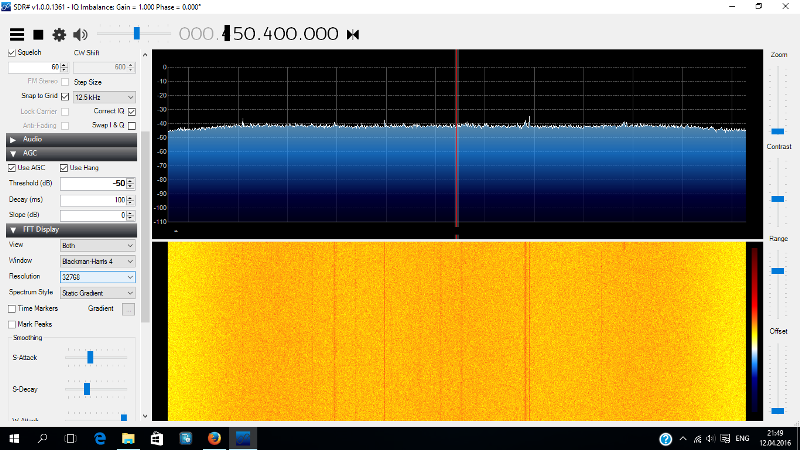Screen dimensions: 800x450
Task: Toggle Snap to Grid checkbox
Action: (x=65, y=96)
